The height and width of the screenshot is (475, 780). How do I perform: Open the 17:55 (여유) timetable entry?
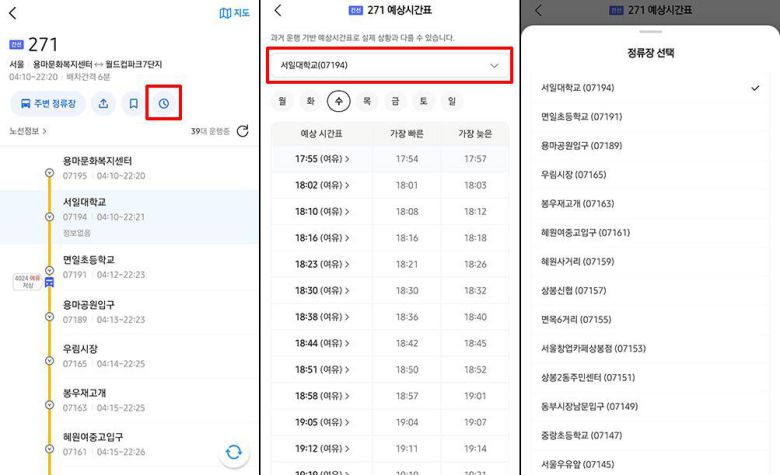coord(322,159)
